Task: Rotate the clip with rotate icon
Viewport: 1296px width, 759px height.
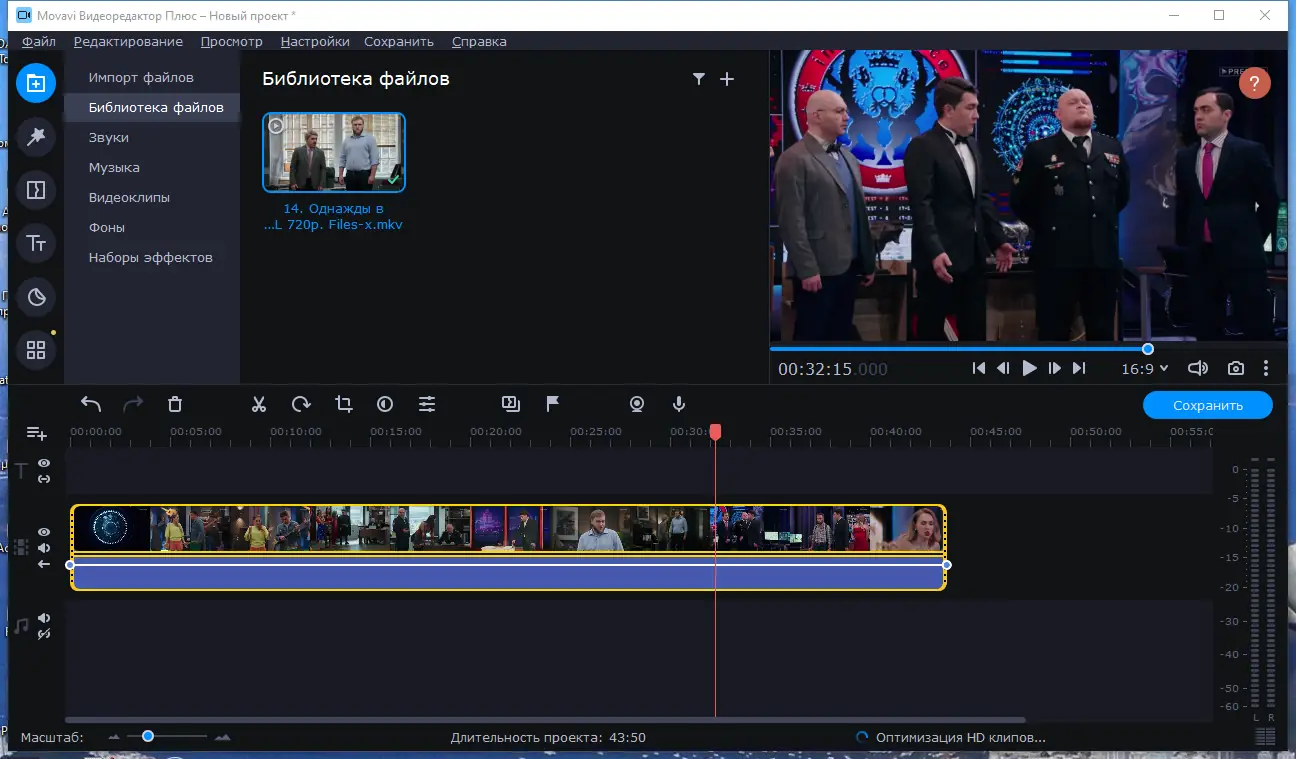Action: click(301, 404)
